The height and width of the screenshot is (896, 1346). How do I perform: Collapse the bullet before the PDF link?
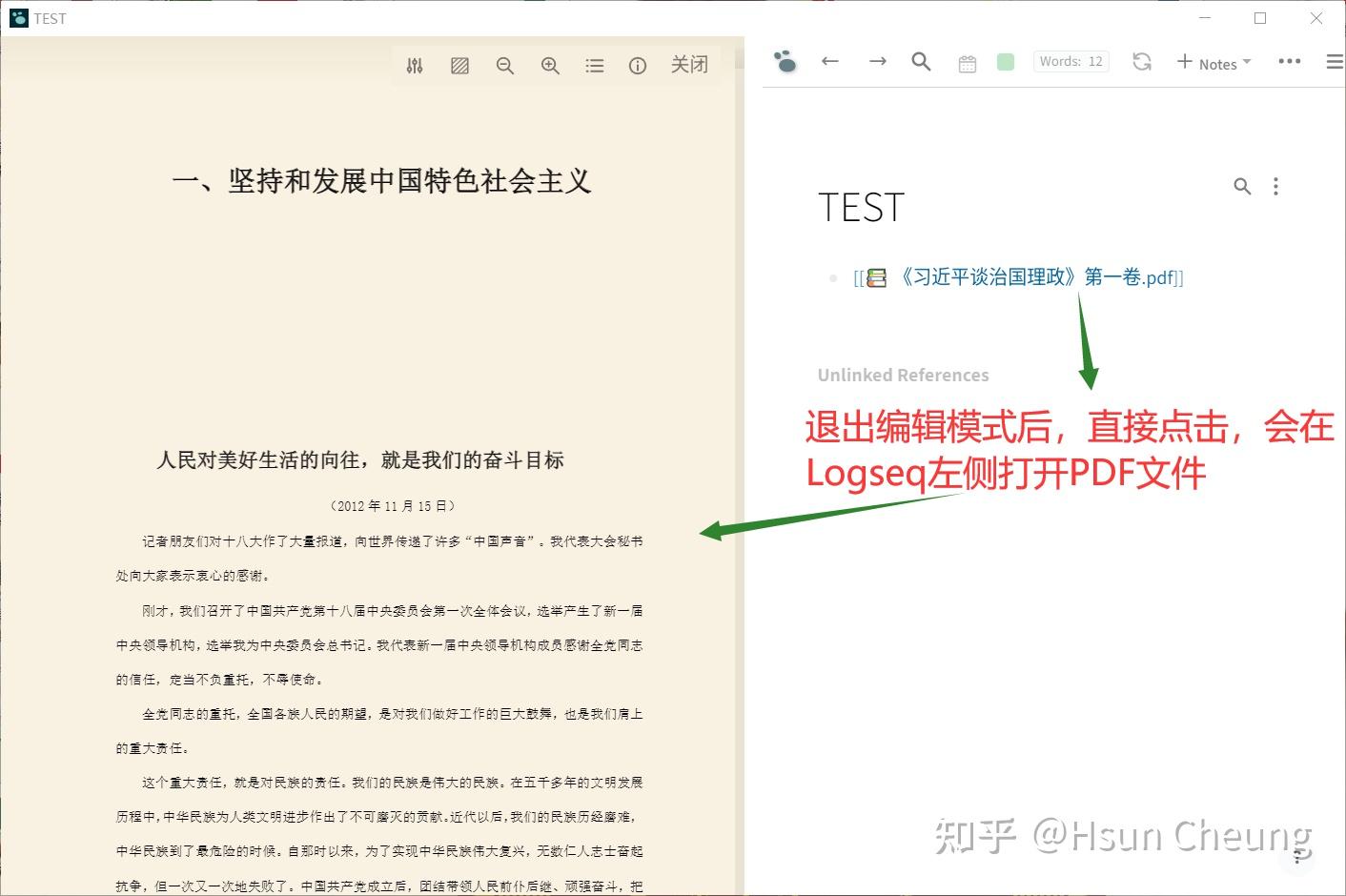[x=833, y=277]
